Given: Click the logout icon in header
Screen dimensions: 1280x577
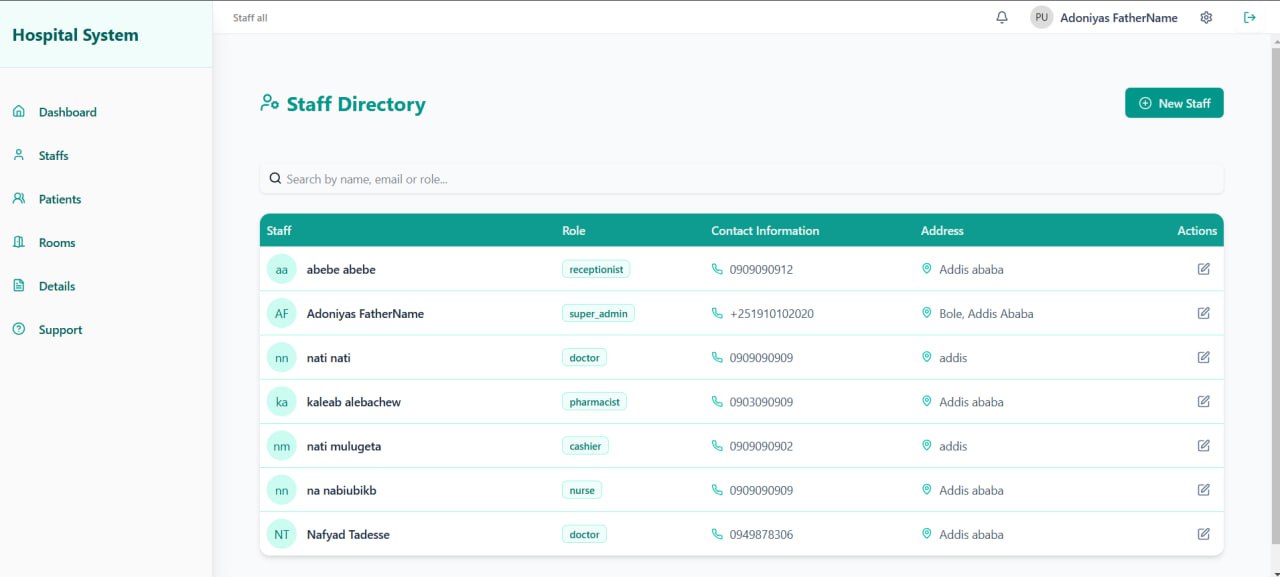Looking at the screenshot, I should (1249, 18).
